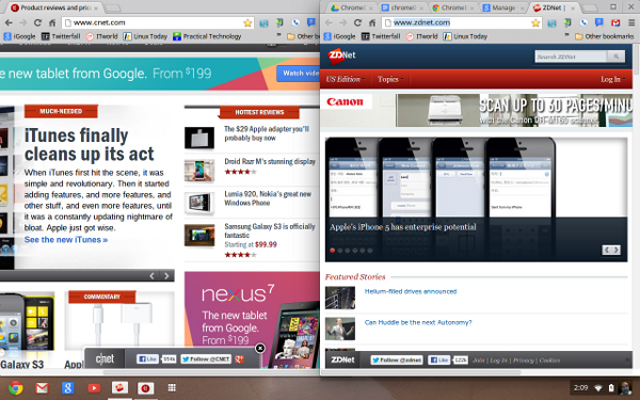Open the Lumia 920 review link
The width and height of the screenshot is (640, 400).
click(x=268, y=198)
